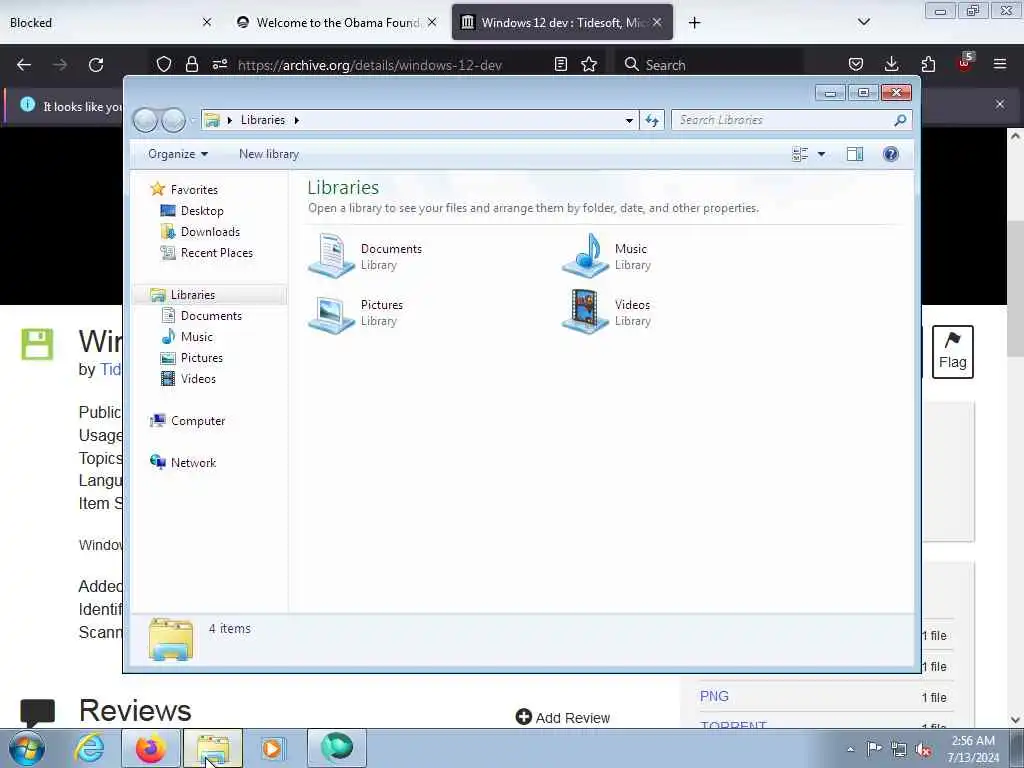Toggle reader view in Firefox
Viewport: 1024px width, 768px height.
(x=560, y=65)
